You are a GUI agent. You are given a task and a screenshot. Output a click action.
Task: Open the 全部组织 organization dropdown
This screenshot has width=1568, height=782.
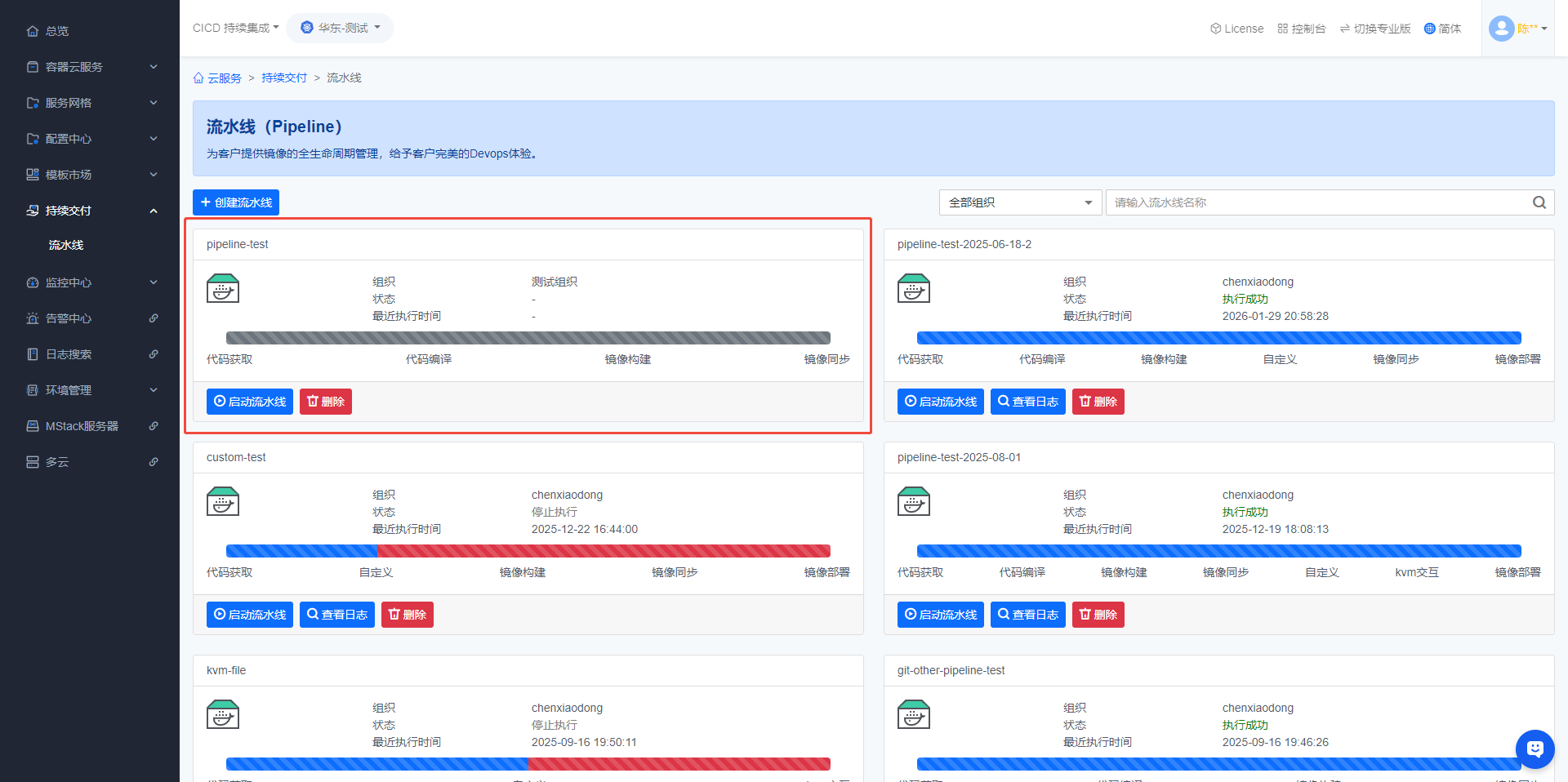[1020, 202]
